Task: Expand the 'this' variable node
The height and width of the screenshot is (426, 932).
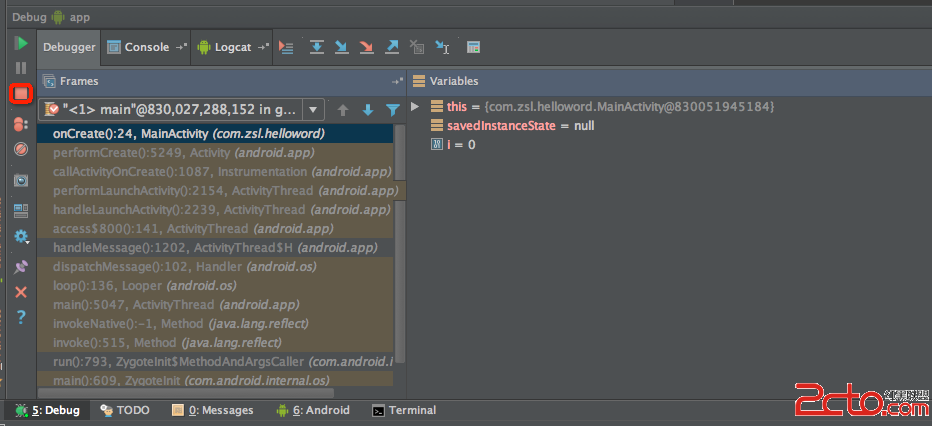Action: (415, 107)
